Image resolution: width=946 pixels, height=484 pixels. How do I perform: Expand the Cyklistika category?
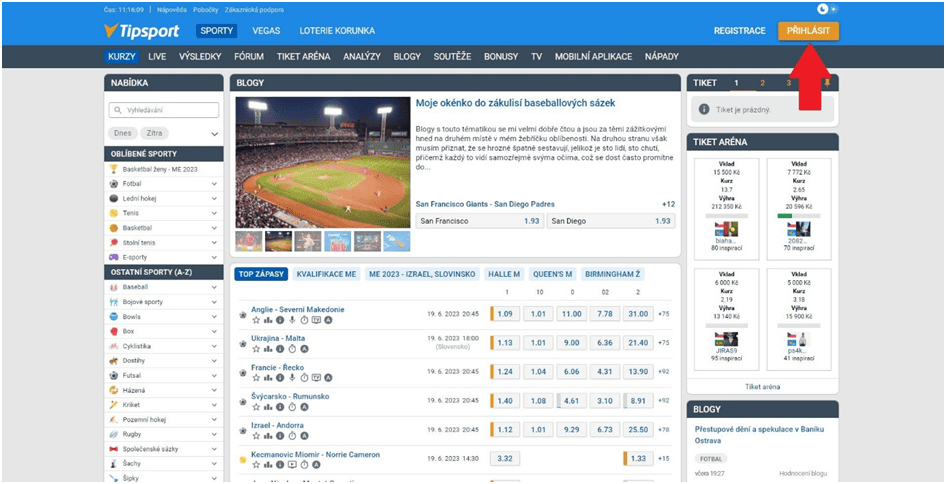214,346
